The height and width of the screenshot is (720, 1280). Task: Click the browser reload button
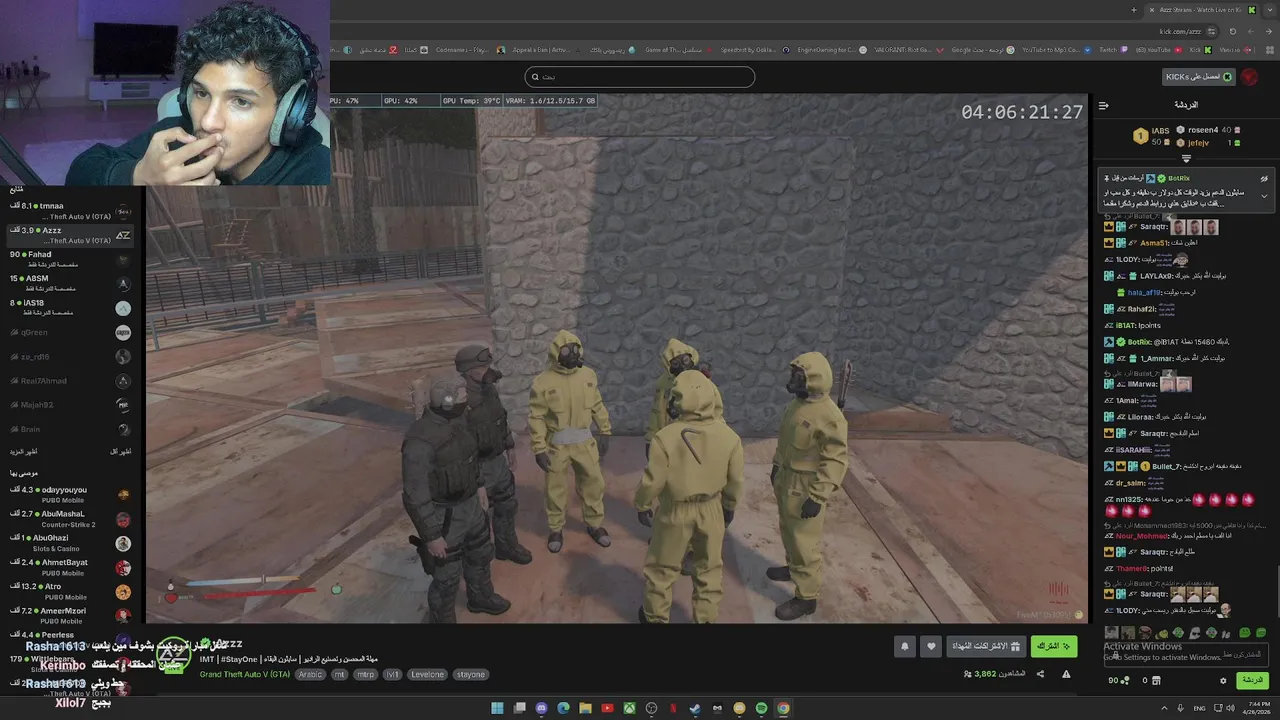pos(1233,31)
